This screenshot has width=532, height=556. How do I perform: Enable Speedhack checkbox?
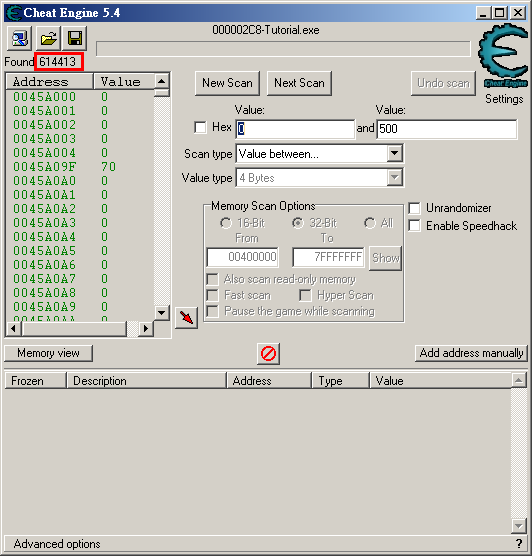(414, 226)
